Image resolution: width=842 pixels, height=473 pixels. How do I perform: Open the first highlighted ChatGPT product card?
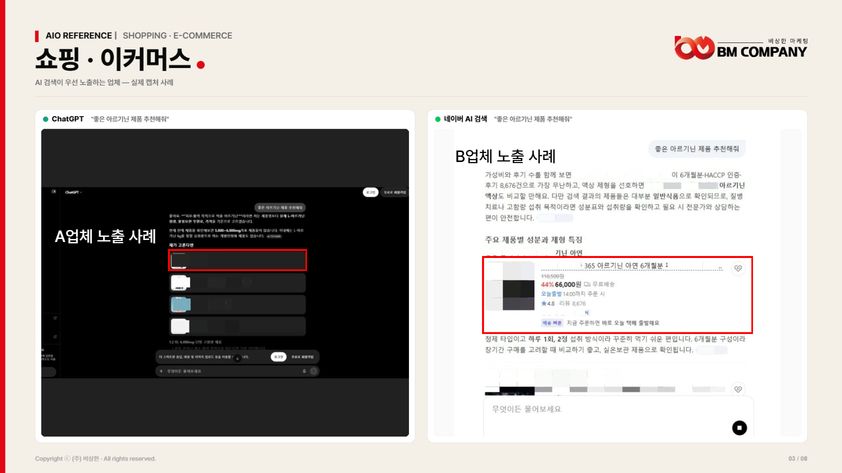point(237,260)
